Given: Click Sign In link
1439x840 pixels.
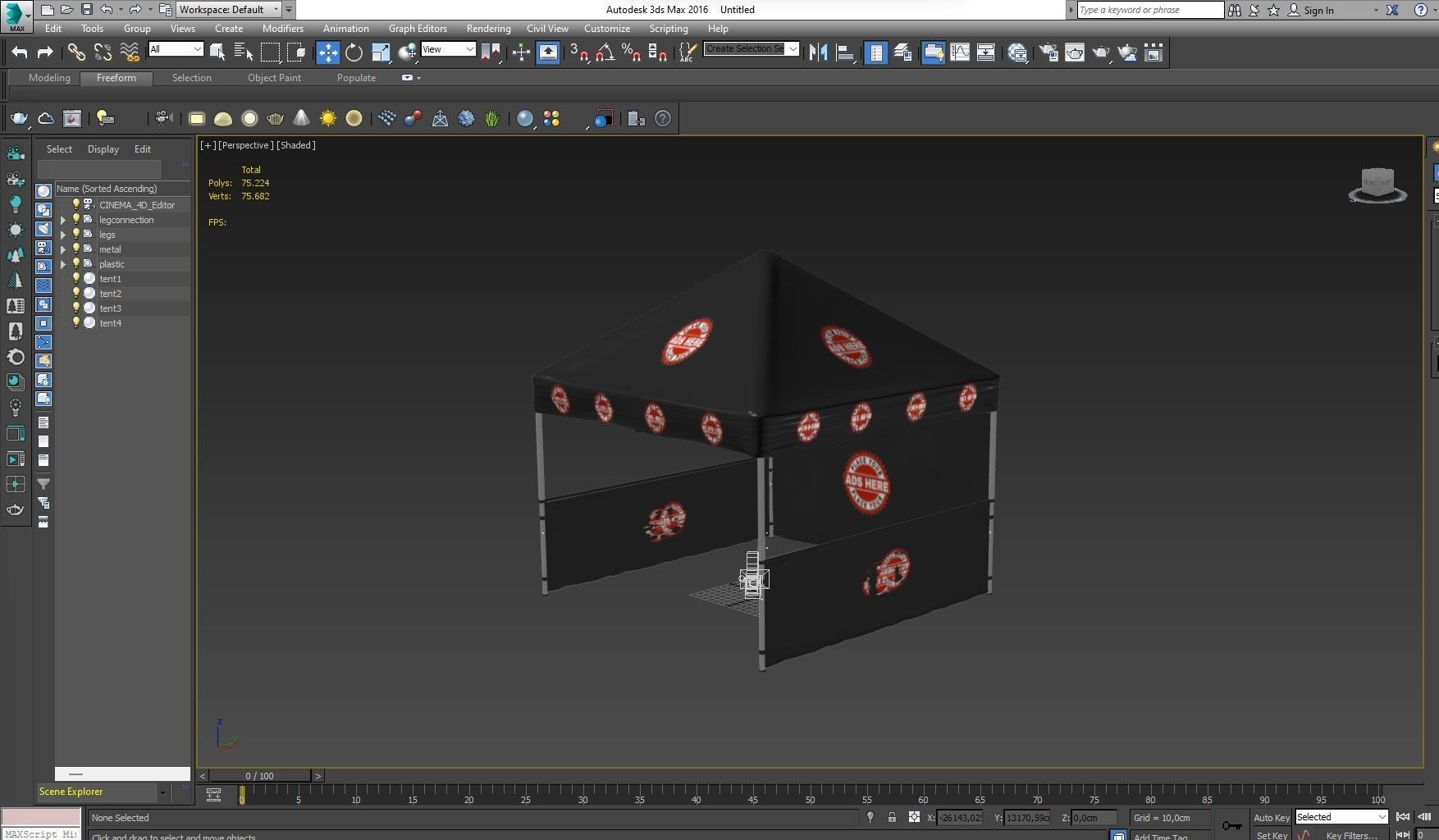Looking at the screenshot, I should pos(1318,10).
